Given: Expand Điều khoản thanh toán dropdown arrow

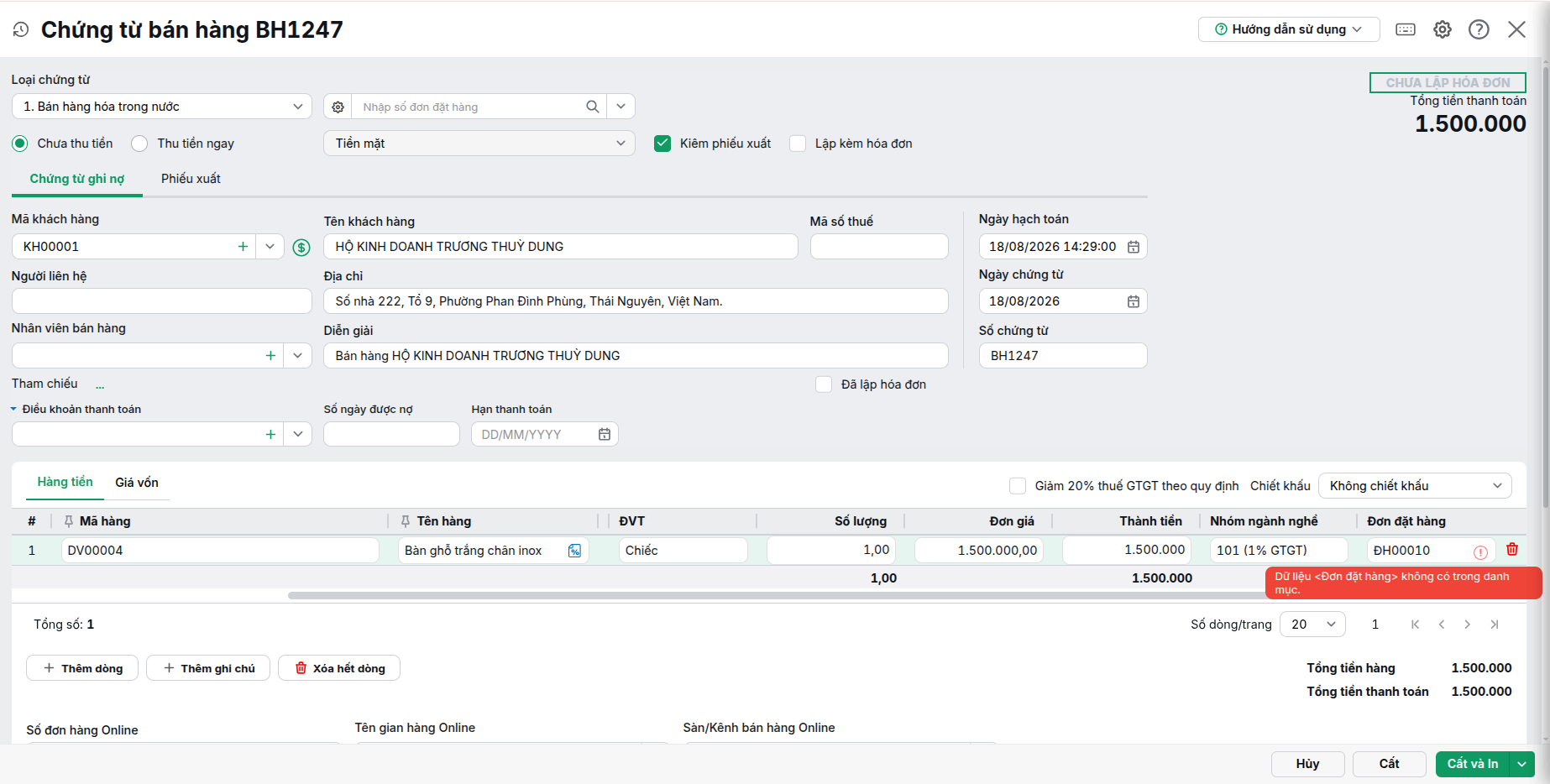Looking at the screenshot, I should [x=297, y=435].
